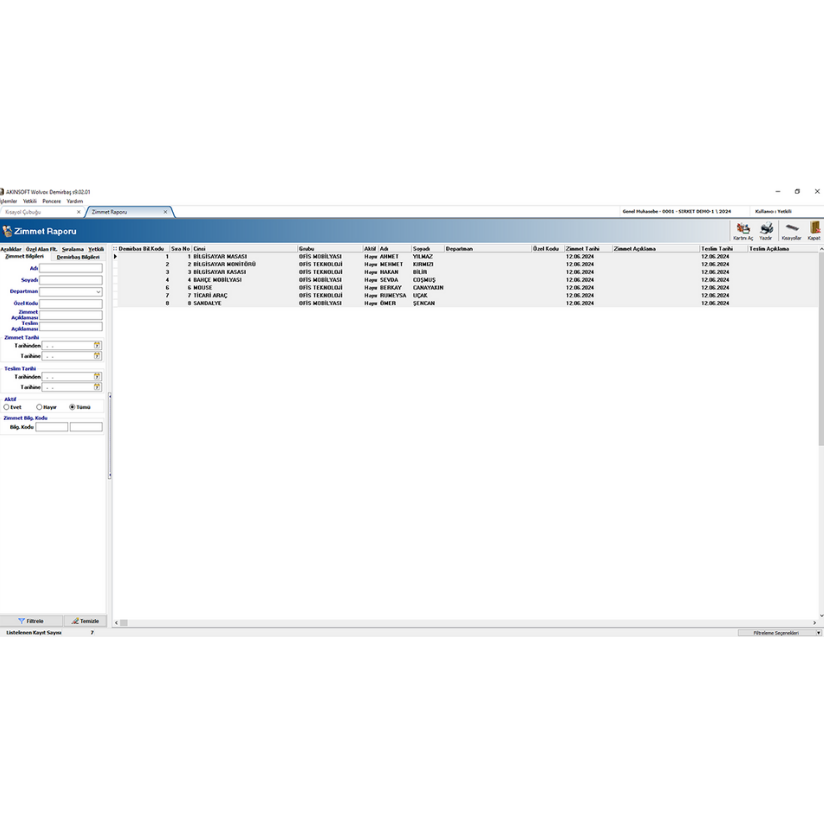Open the İşlemler menu
This screenshot has height=824, width=824.
pyautogui.click(x=10, y=199)
